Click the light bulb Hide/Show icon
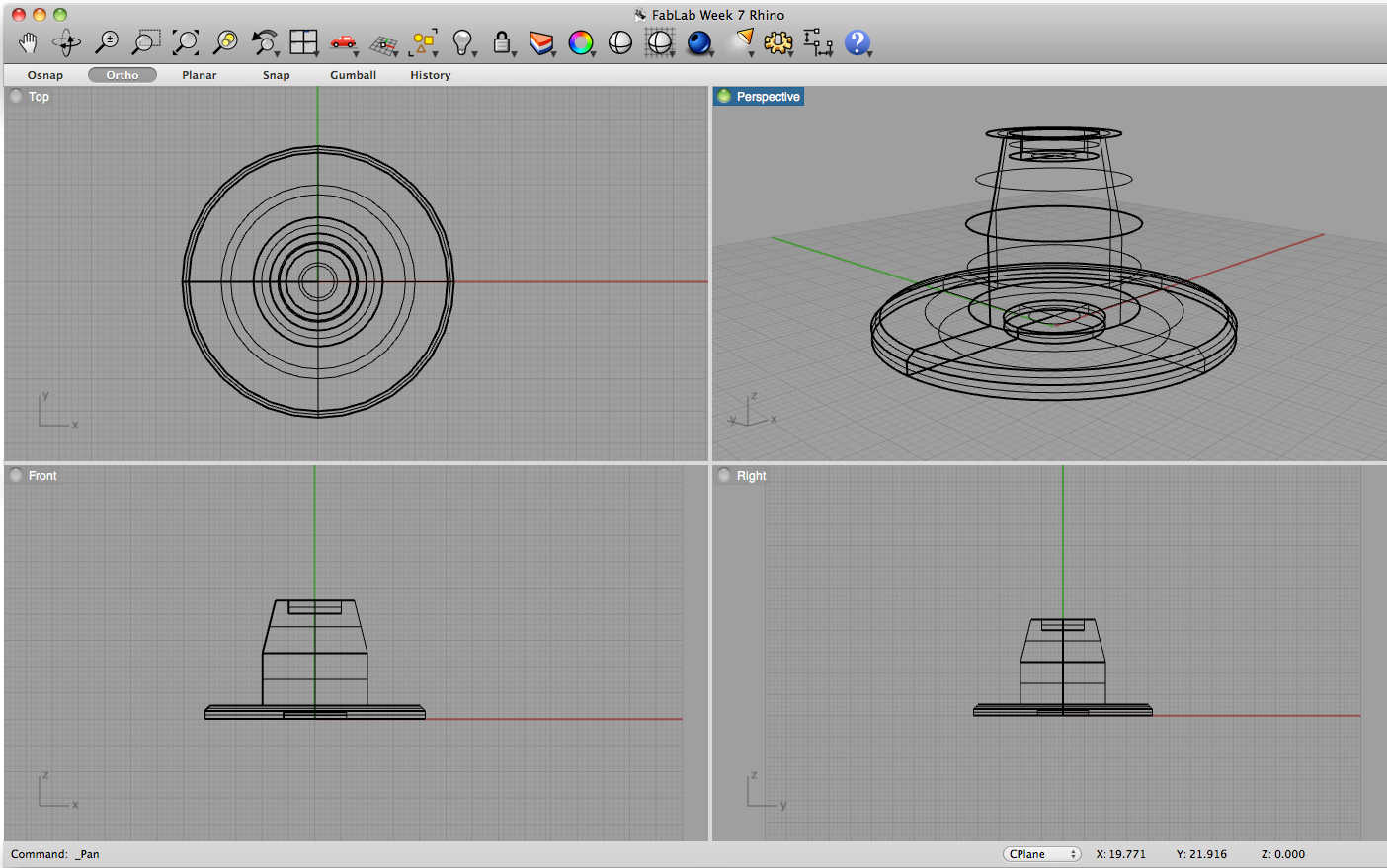 coord(461,42)
